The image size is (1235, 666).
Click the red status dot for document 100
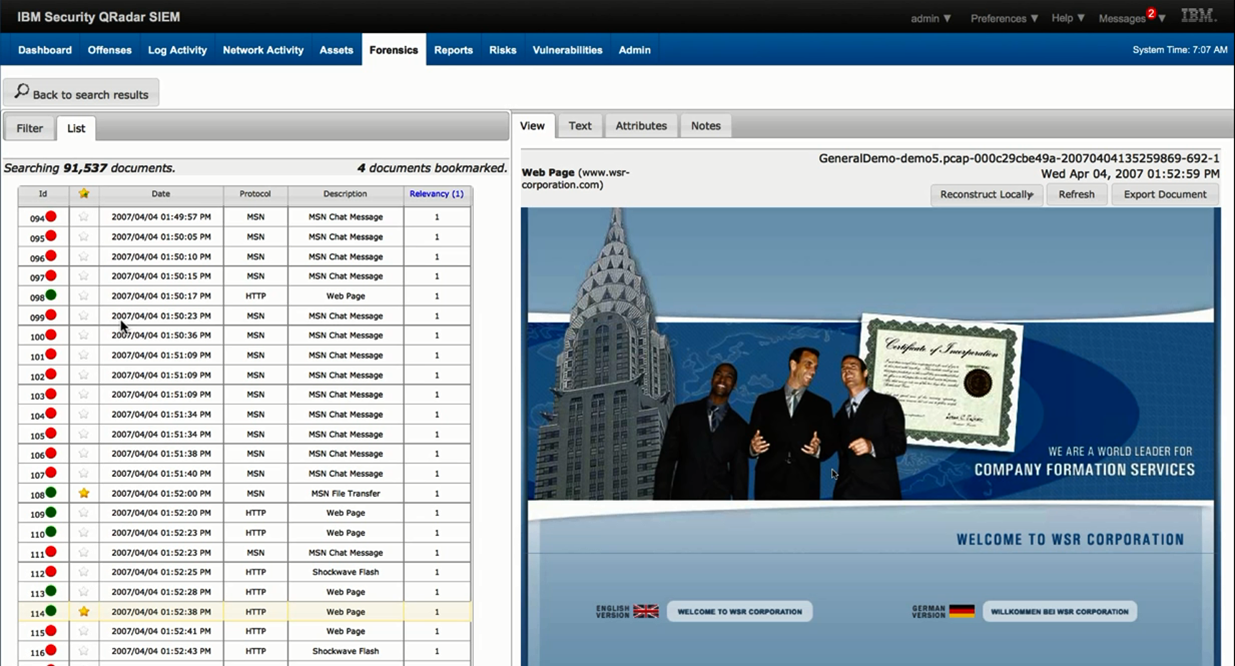click(x=51, y=335)
